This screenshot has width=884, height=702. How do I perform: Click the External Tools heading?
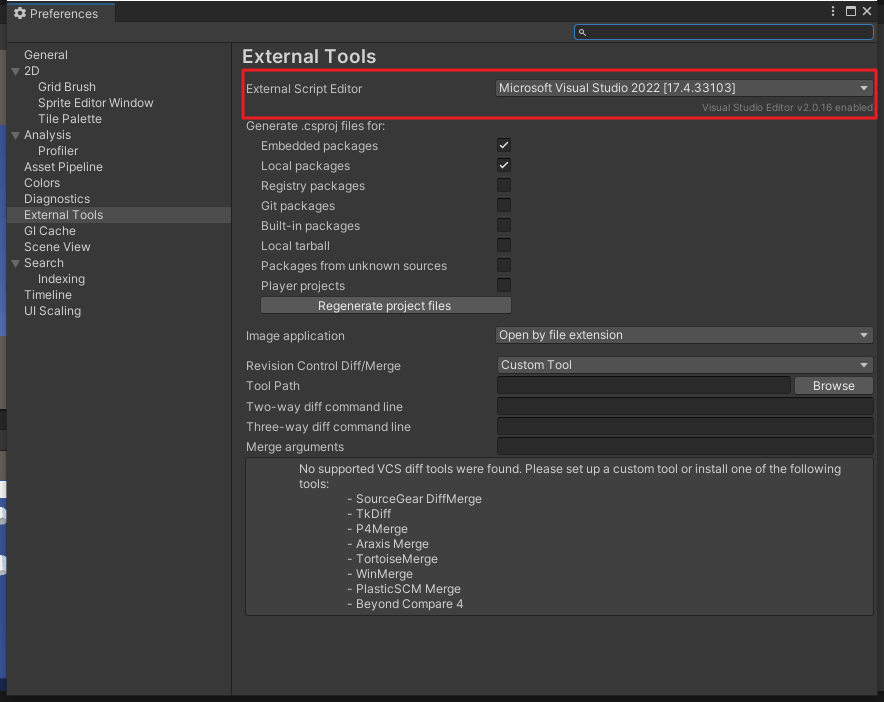(309, 57)
